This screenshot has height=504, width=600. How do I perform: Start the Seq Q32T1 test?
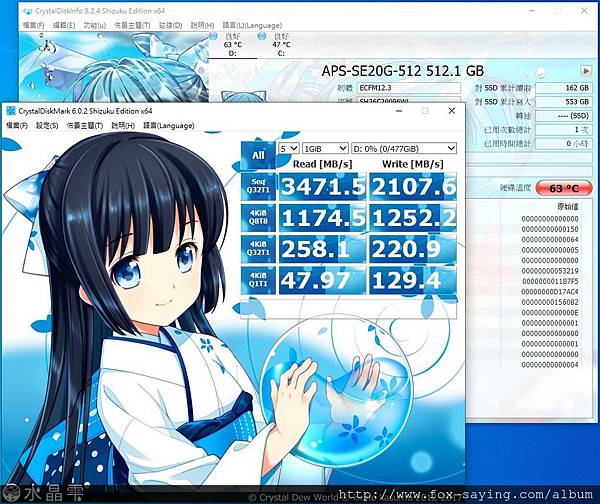[x=258, y=186]
